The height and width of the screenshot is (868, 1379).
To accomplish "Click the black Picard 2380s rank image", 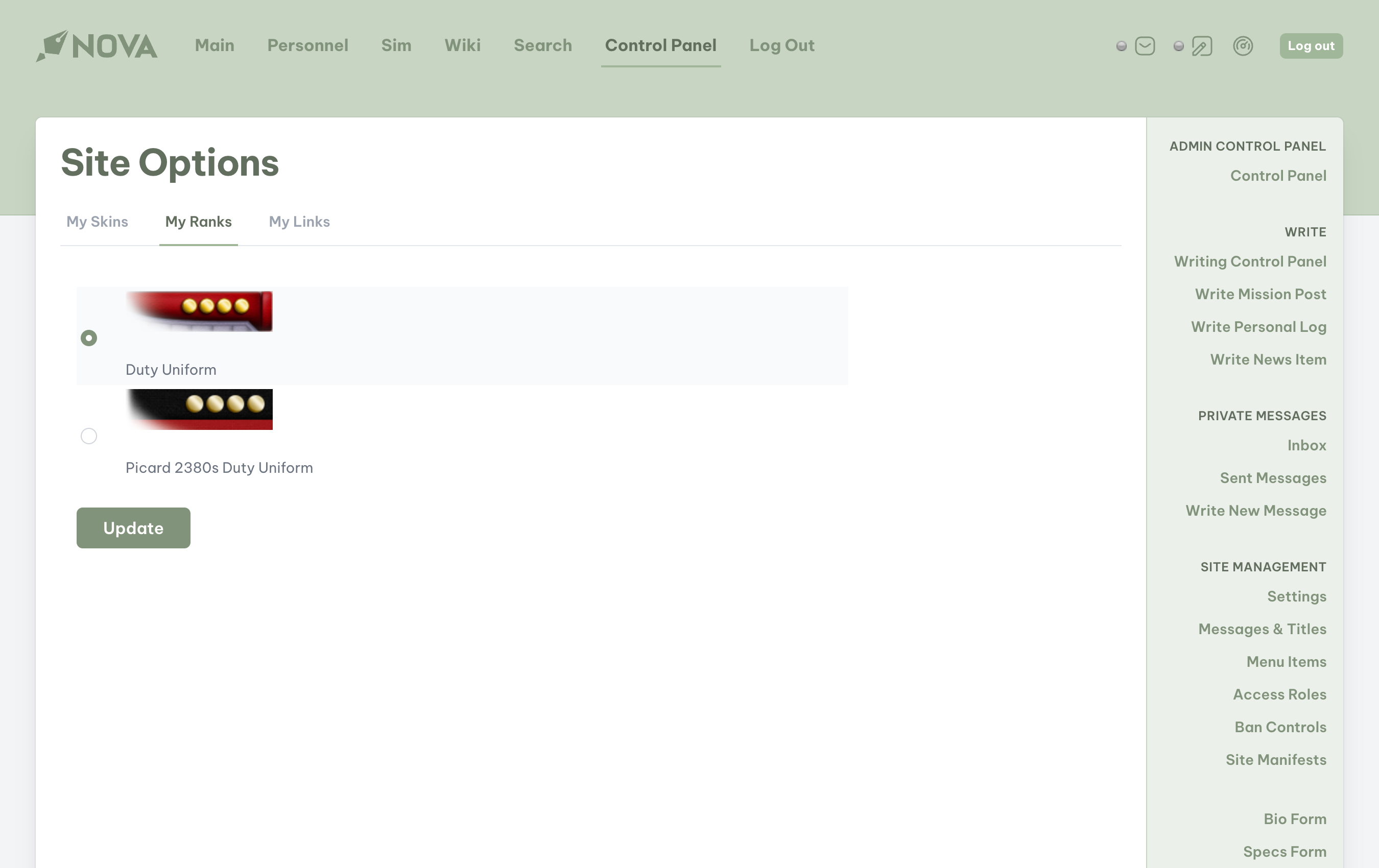I will click(199, 409).
